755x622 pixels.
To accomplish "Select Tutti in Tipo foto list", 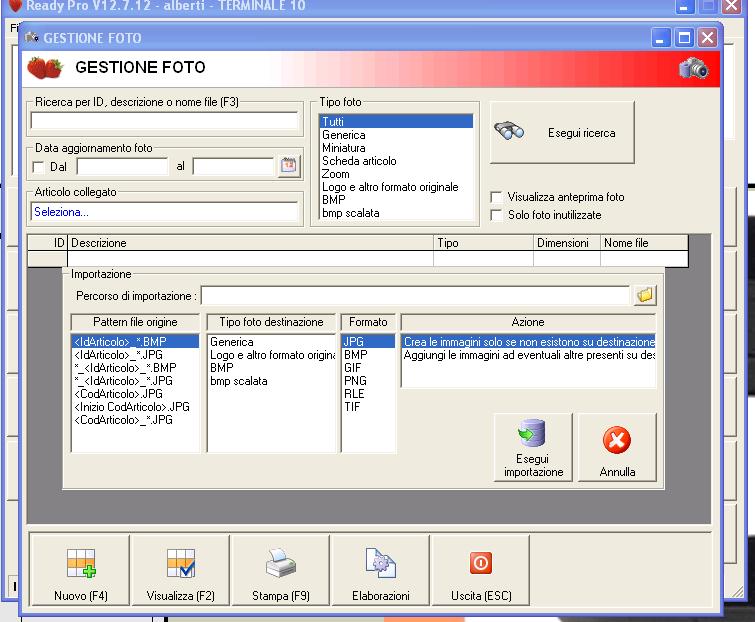I will coord(395,121).
